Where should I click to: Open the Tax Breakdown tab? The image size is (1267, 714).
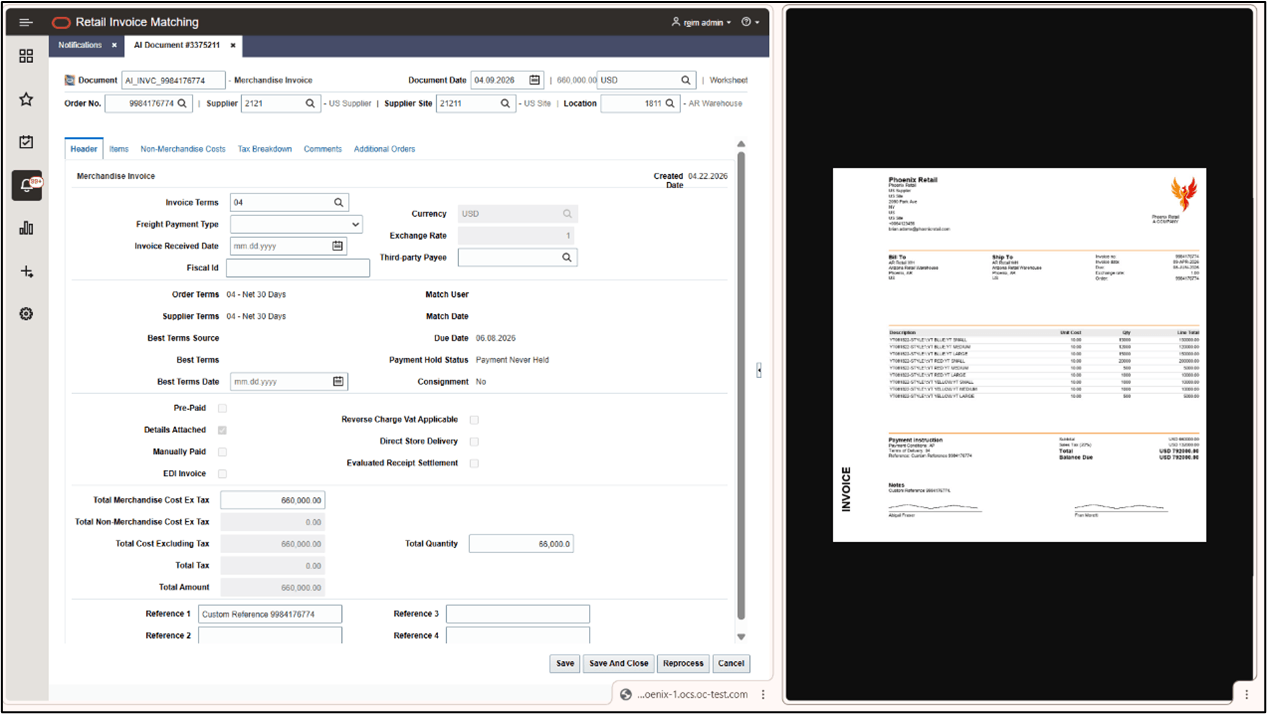pyautogui.click(x=265, y=149)
